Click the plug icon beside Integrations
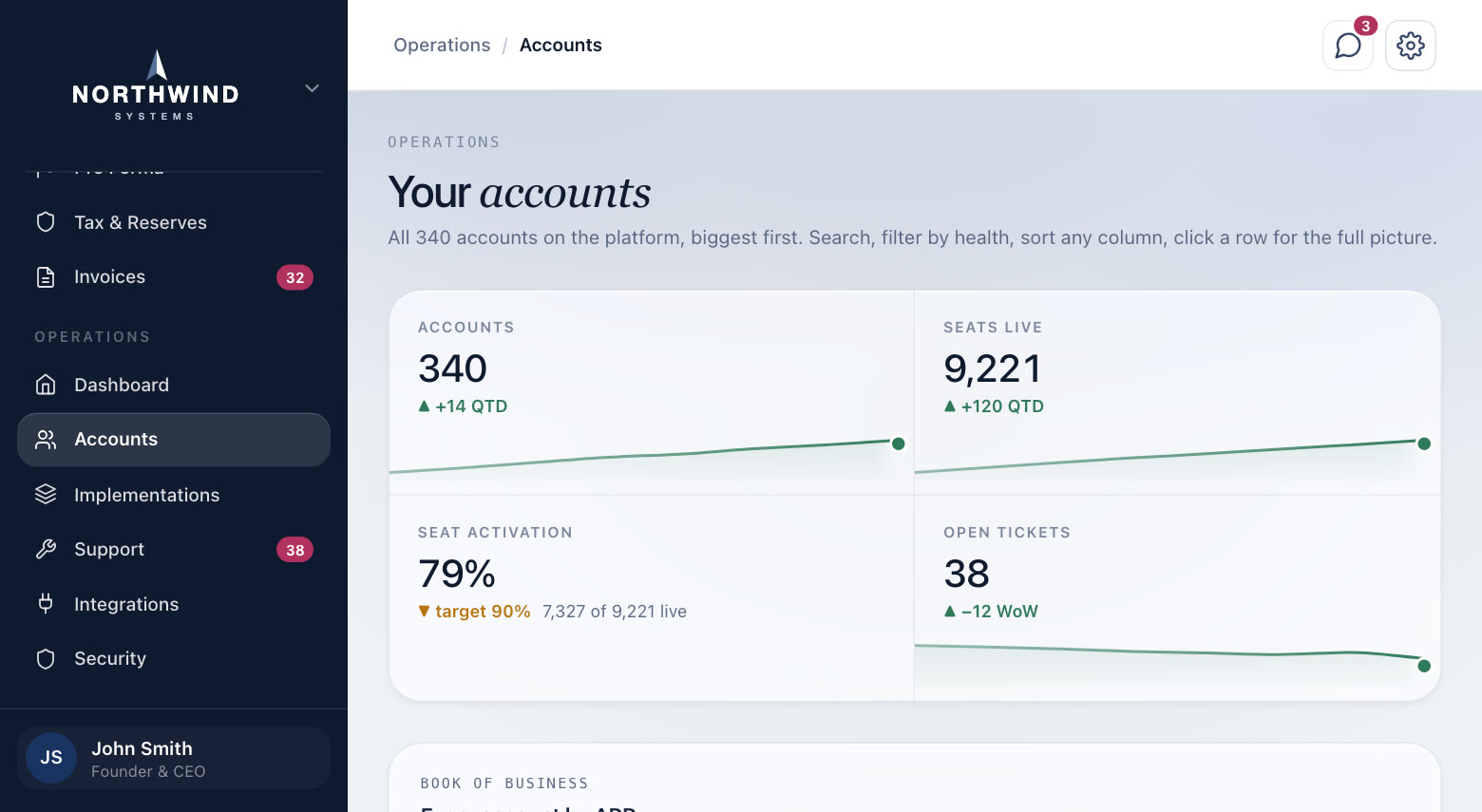The width and height of the screenshot is (1482, 812). (x=46, y=604)
